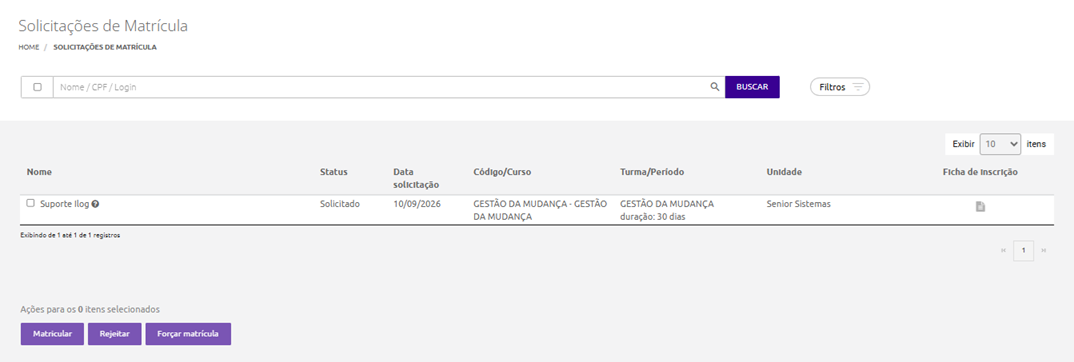The height and width of the screenshot is (362, 1074).
Task: Open the Exibir items-per-page dropdown
Action: 1000,144
